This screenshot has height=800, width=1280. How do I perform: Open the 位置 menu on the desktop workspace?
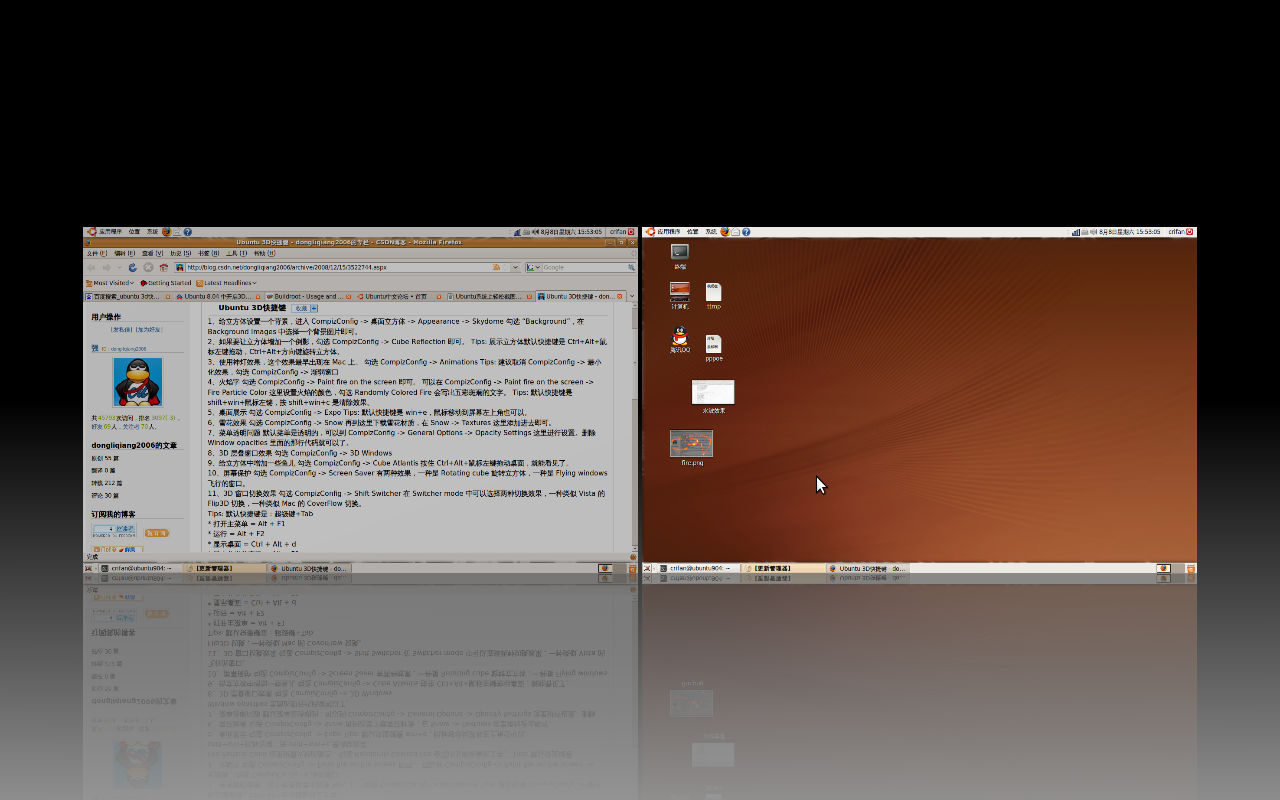692,232
